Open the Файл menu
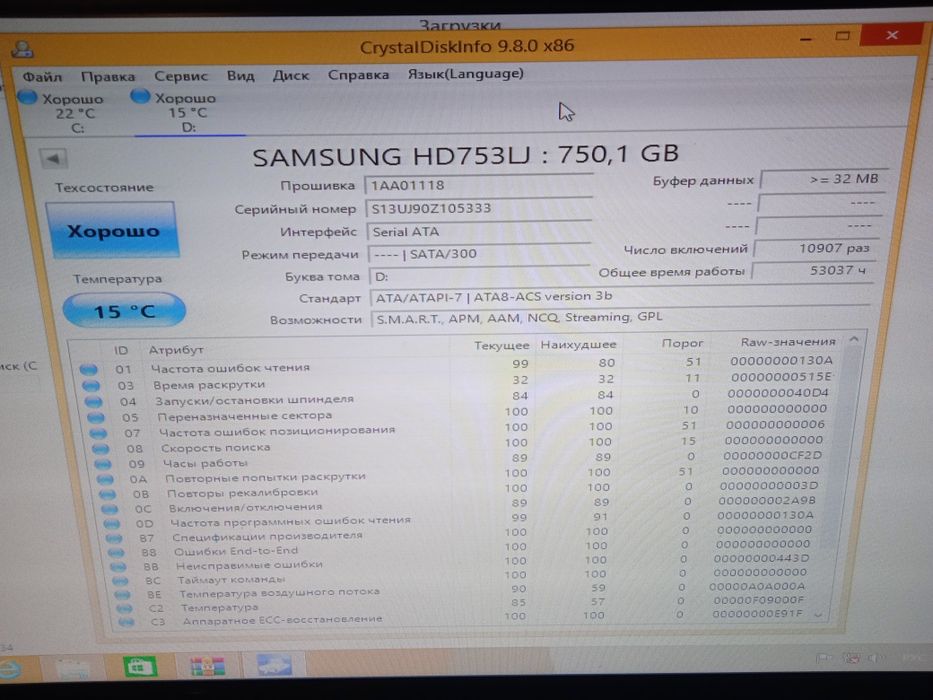Image resolution: width=933 pixels, height=700 pixels. (42, 77)
